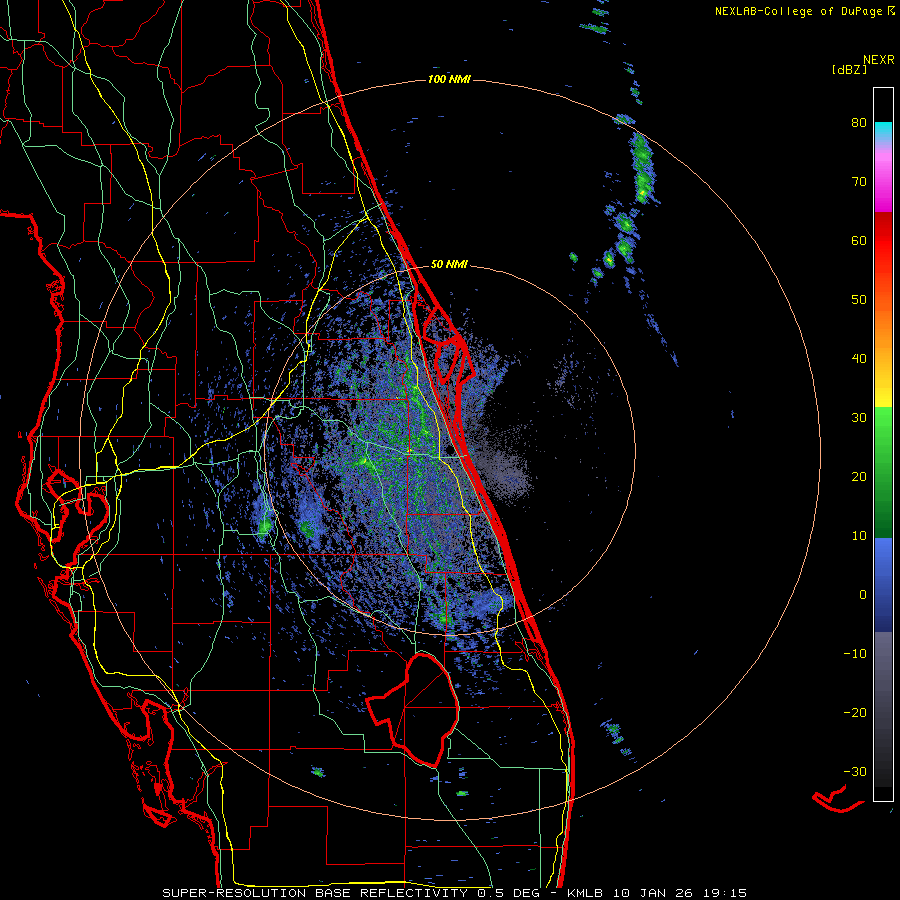Click the green band of the color bar

tap(883, 472)
